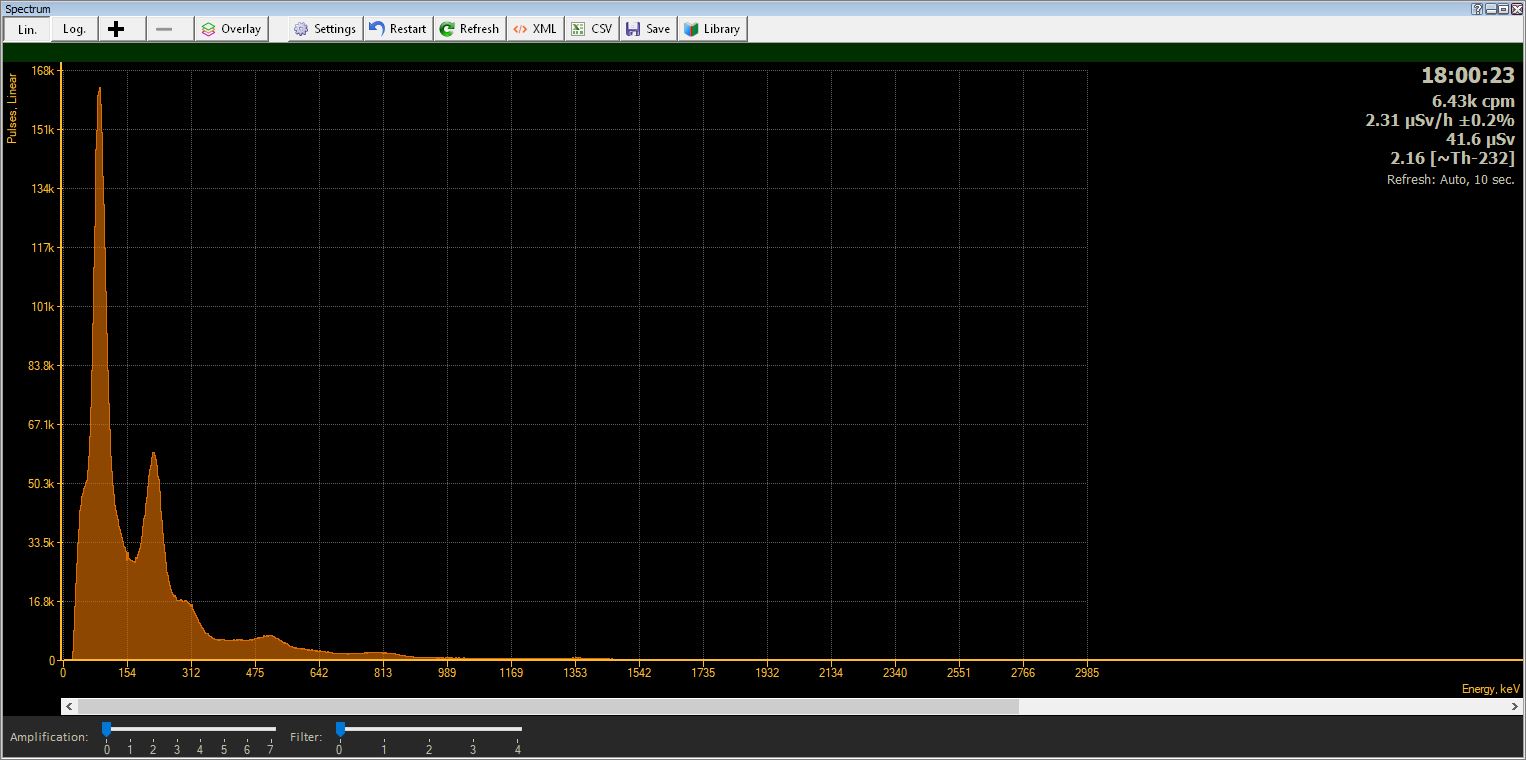Set Filter slider to 2
1526x760 pixels.
coord(429,729)
